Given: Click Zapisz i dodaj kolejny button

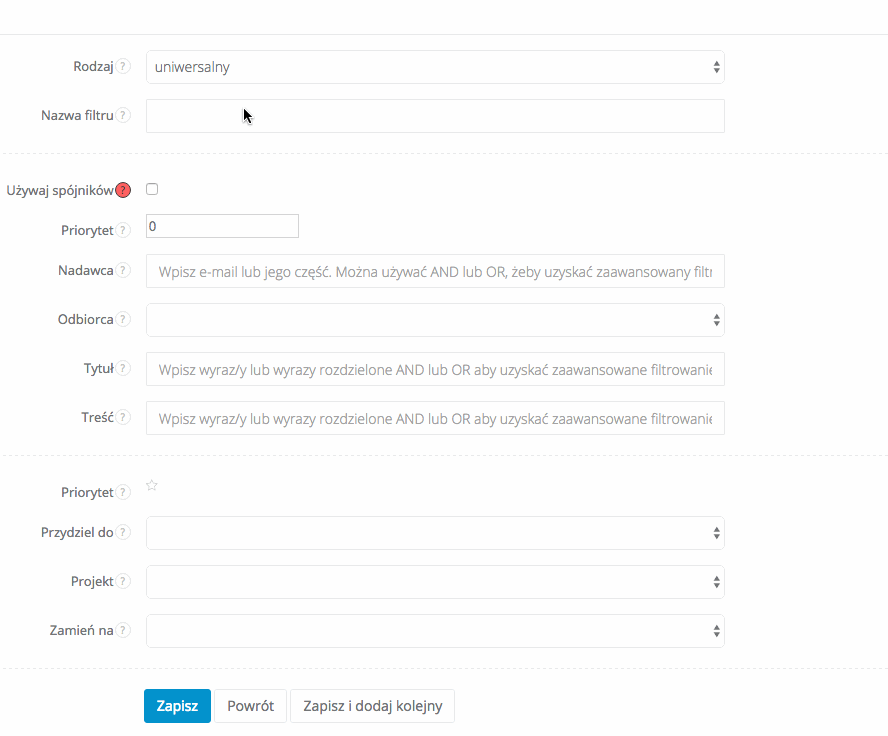Looking at the screenshot, I should (372, 706).
